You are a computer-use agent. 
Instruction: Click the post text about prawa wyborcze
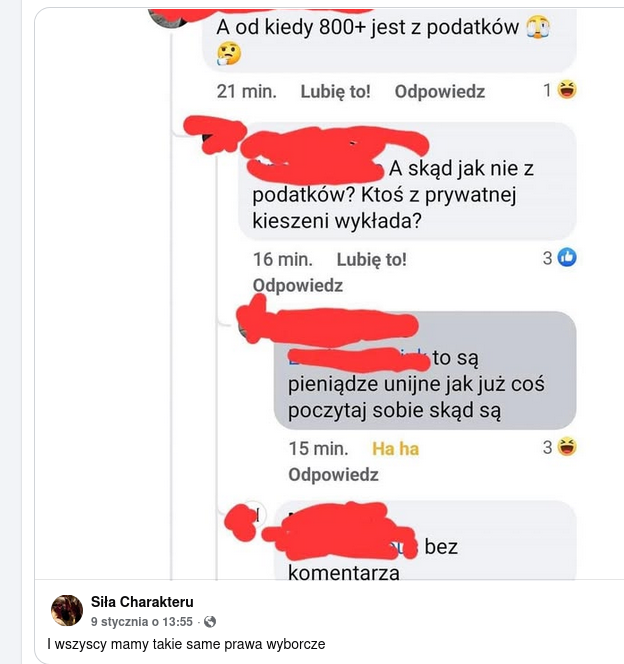pos(186,644)
